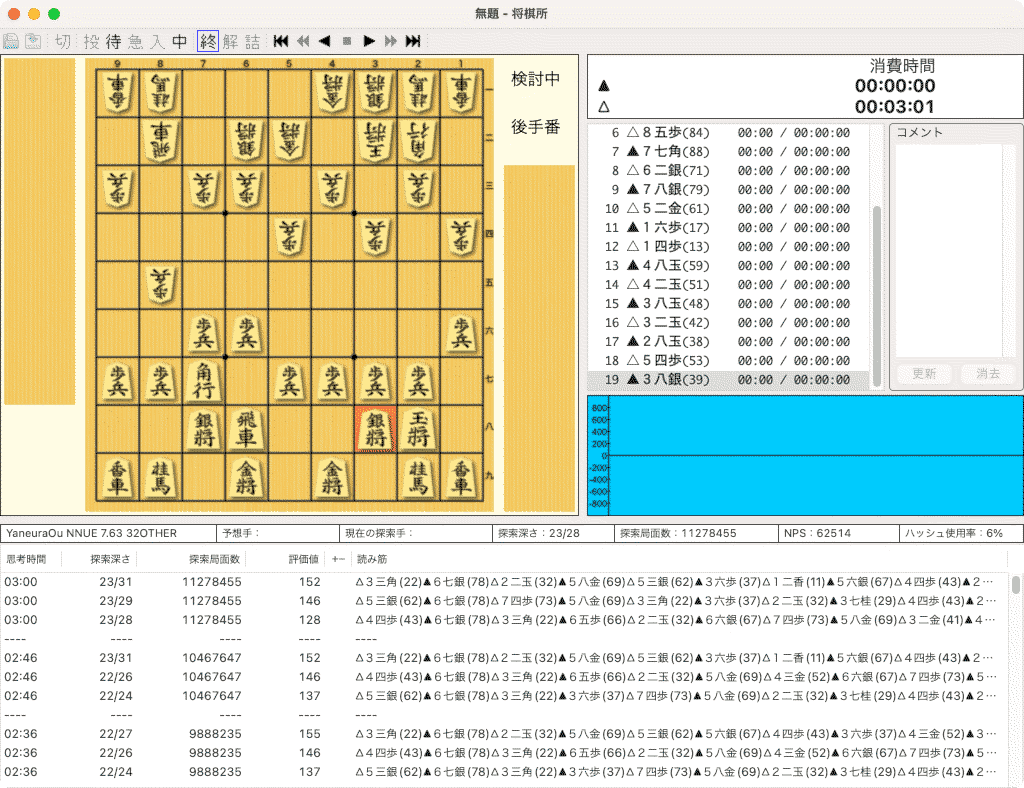Click the 更新 (update) comment button
Image resolution: width=1024 pixels, height=788 pixels.
[x=924, y=373]
